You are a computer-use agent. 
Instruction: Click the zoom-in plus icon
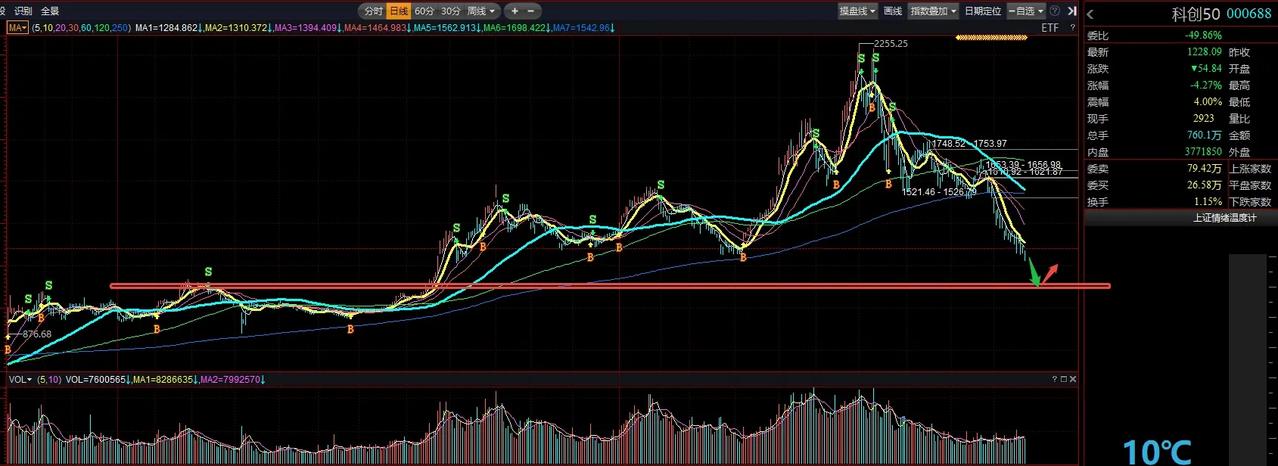(515, 11)
